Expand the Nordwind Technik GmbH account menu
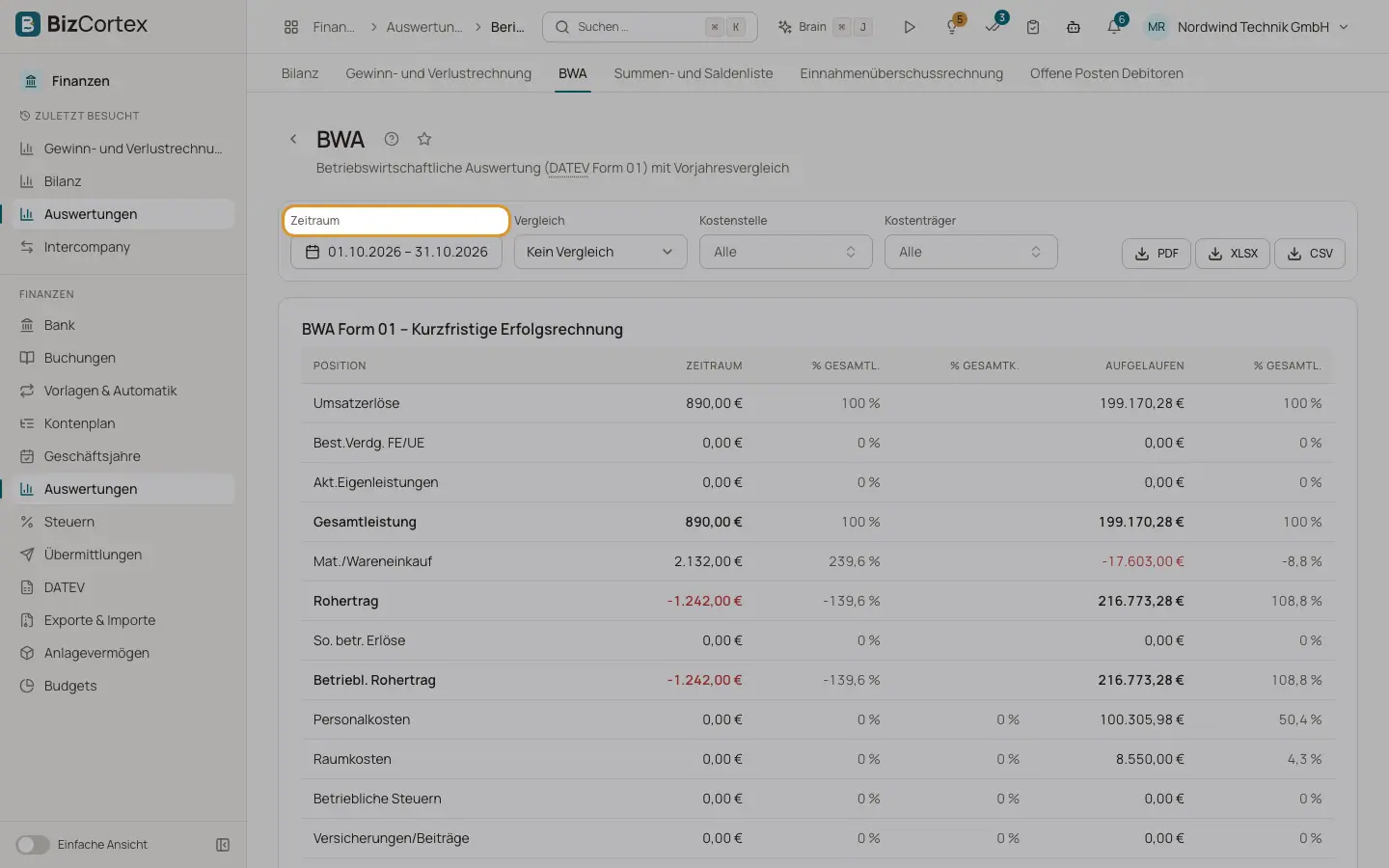The width and height of the screenshot is (1389, 868). click(1246, 27)
